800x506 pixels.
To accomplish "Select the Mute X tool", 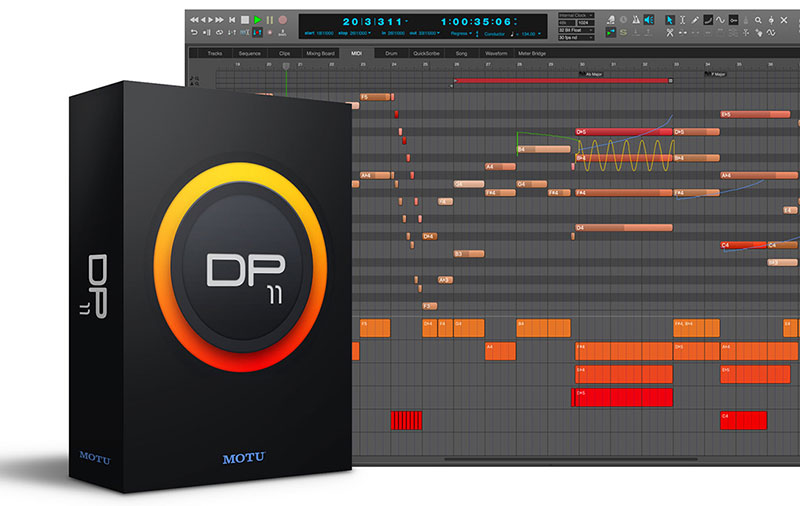I will tap(784, 20).
